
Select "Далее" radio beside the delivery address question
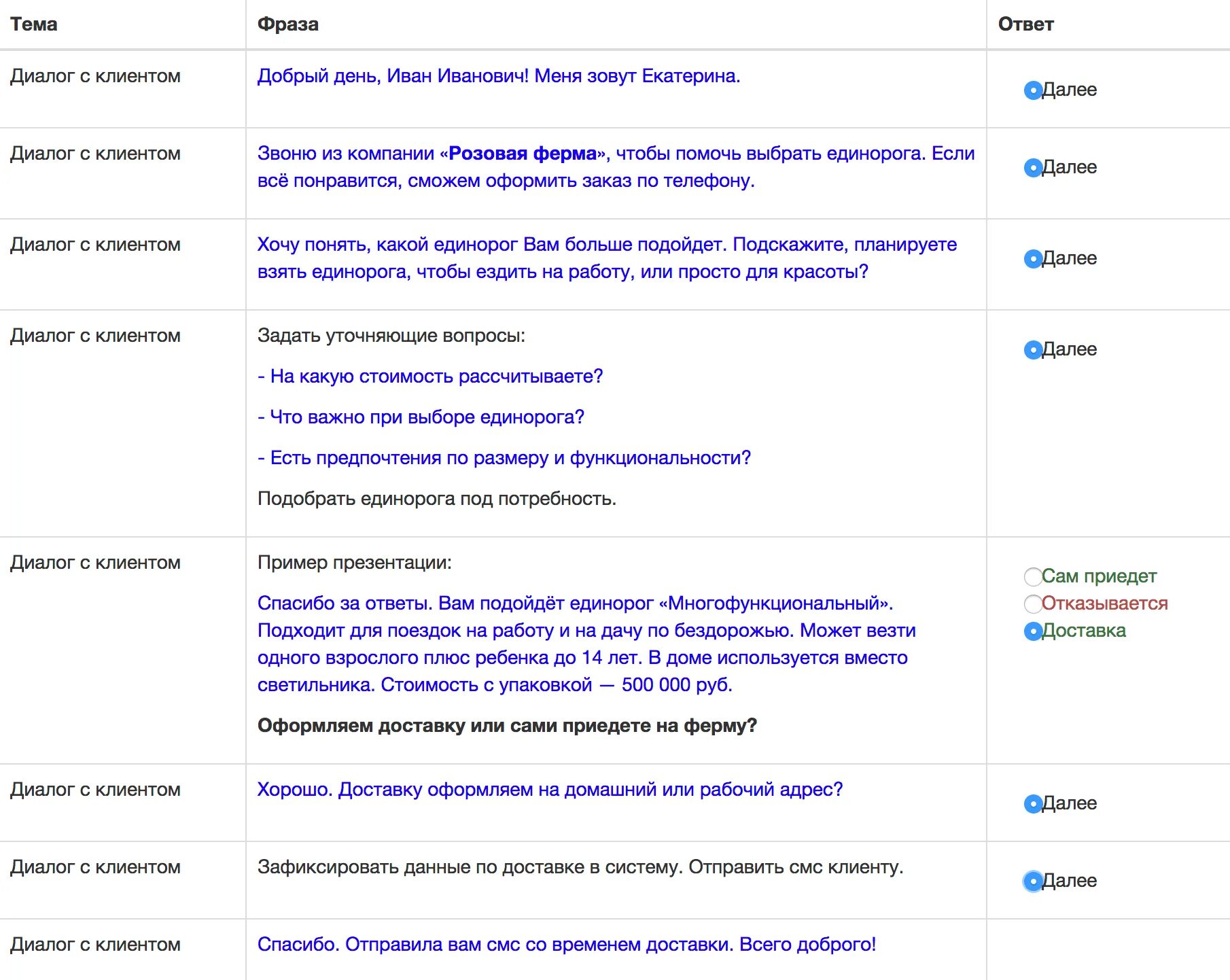pos(1033,804)
